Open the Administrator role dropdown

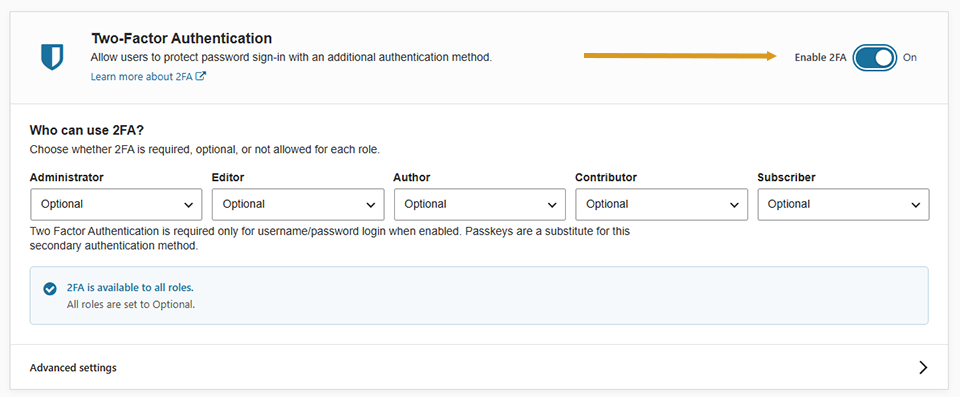point(116,204)
